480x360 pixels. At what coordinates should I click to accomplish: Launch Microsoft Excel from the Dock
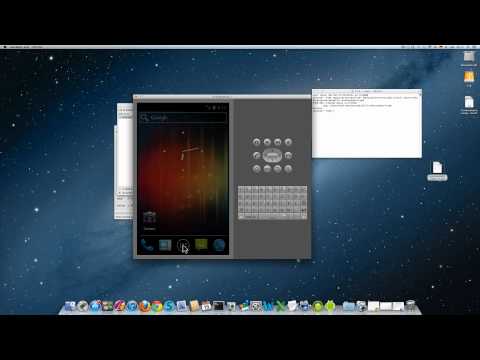tap(281, 306)
